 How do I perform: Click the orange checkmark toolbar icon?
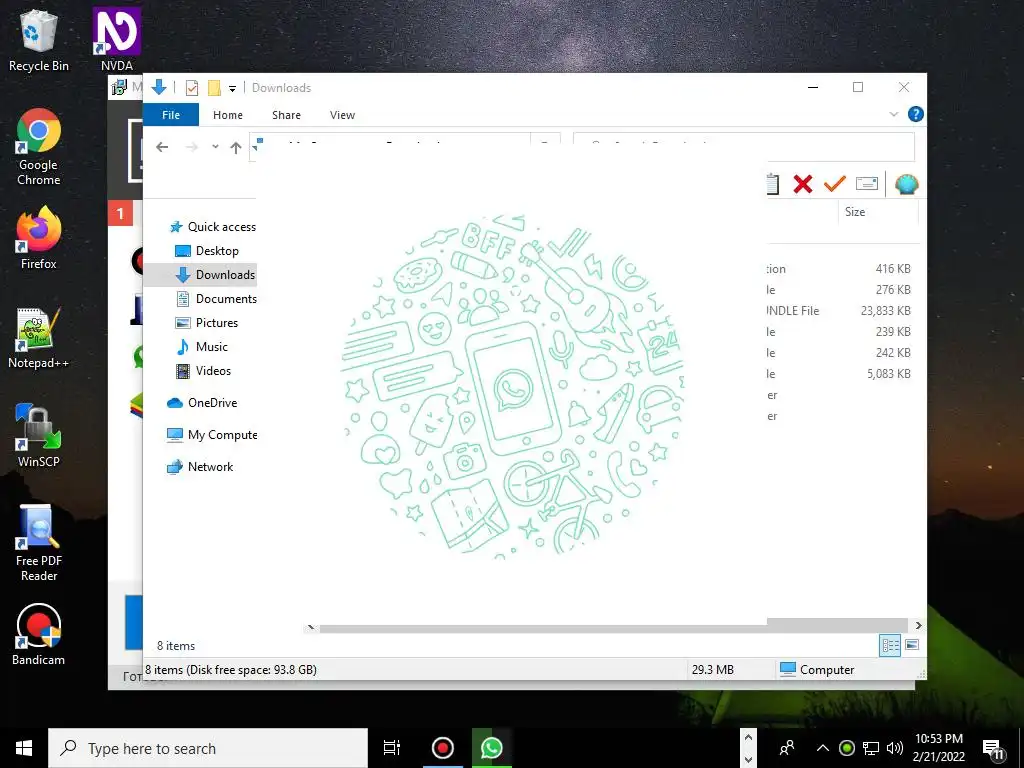tap(835, 184)
